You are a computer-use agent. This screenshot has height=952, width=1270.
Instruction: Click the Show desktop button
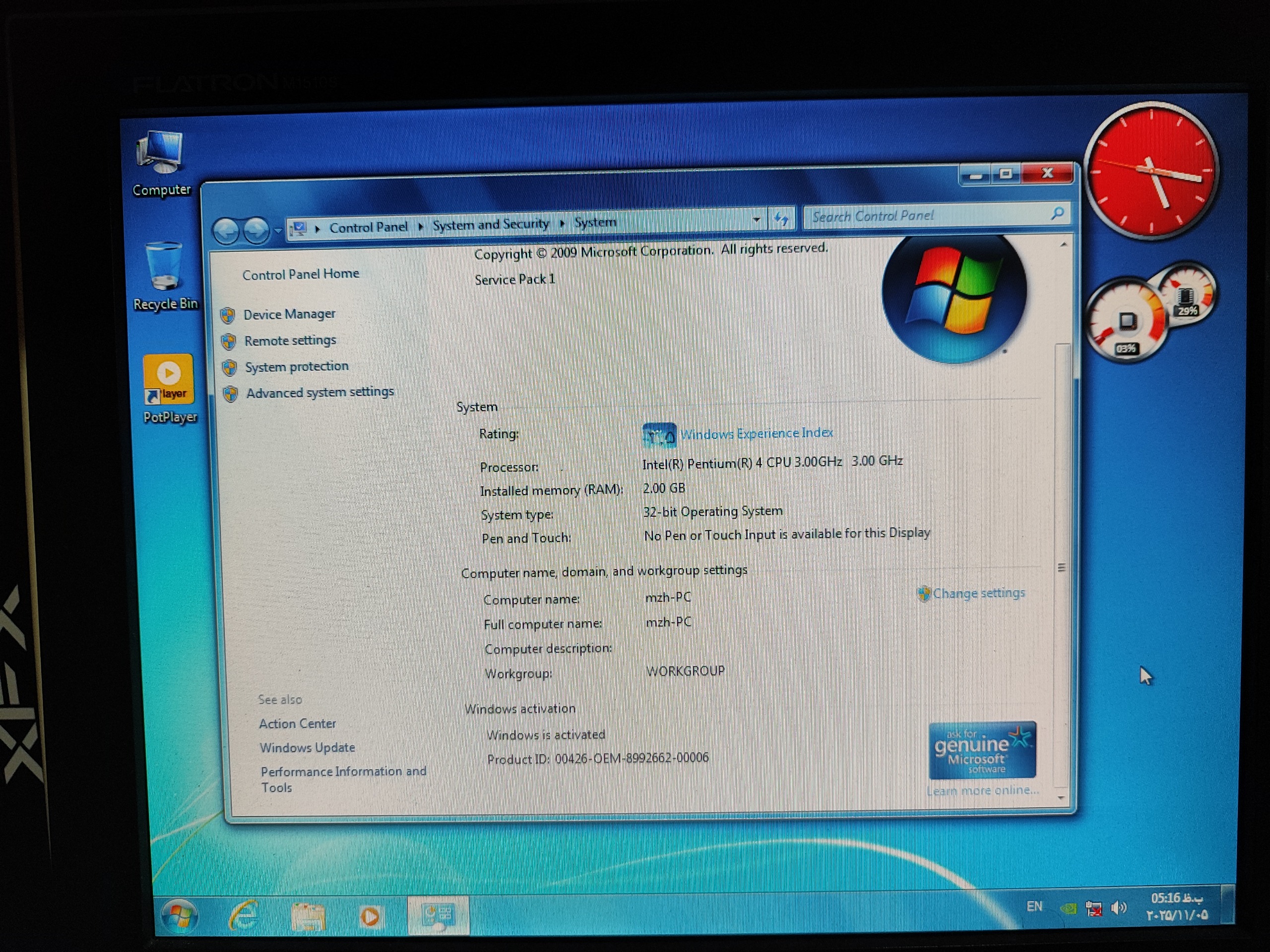pyautogui.click(x=1227, y=905)
